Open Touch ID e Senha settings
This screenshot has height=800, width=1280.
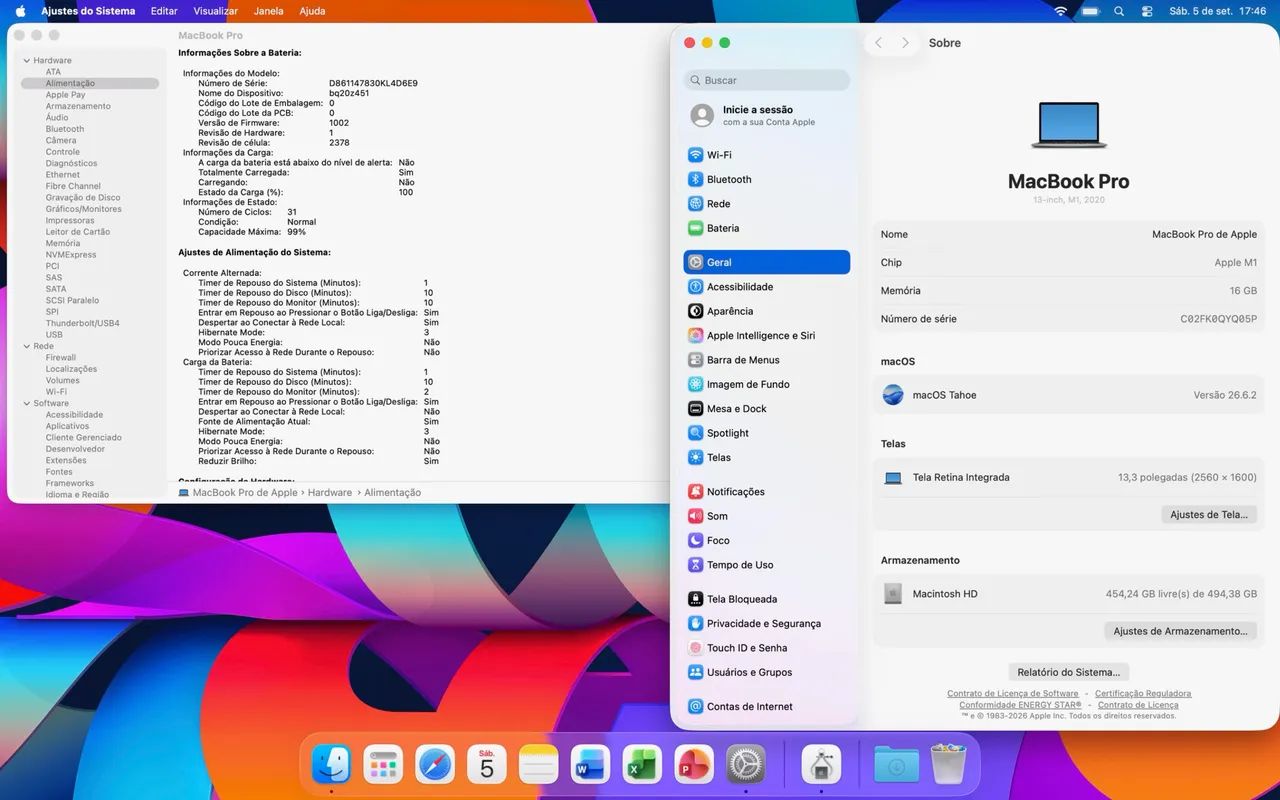point(767,648)
